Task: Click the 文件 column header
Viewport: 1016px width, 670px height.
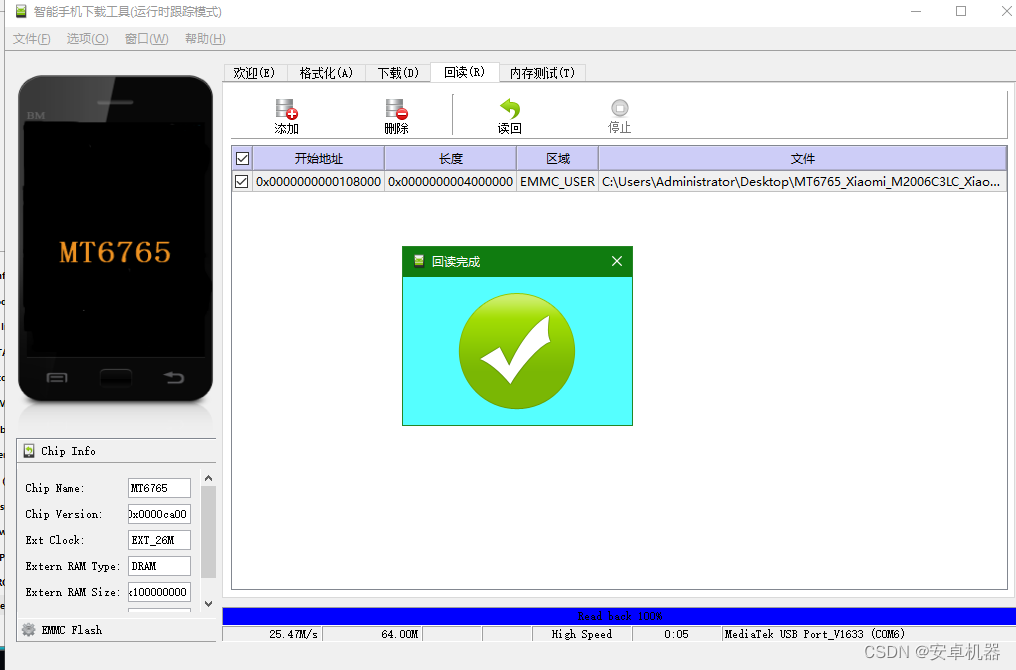Action: pos(803,158)
